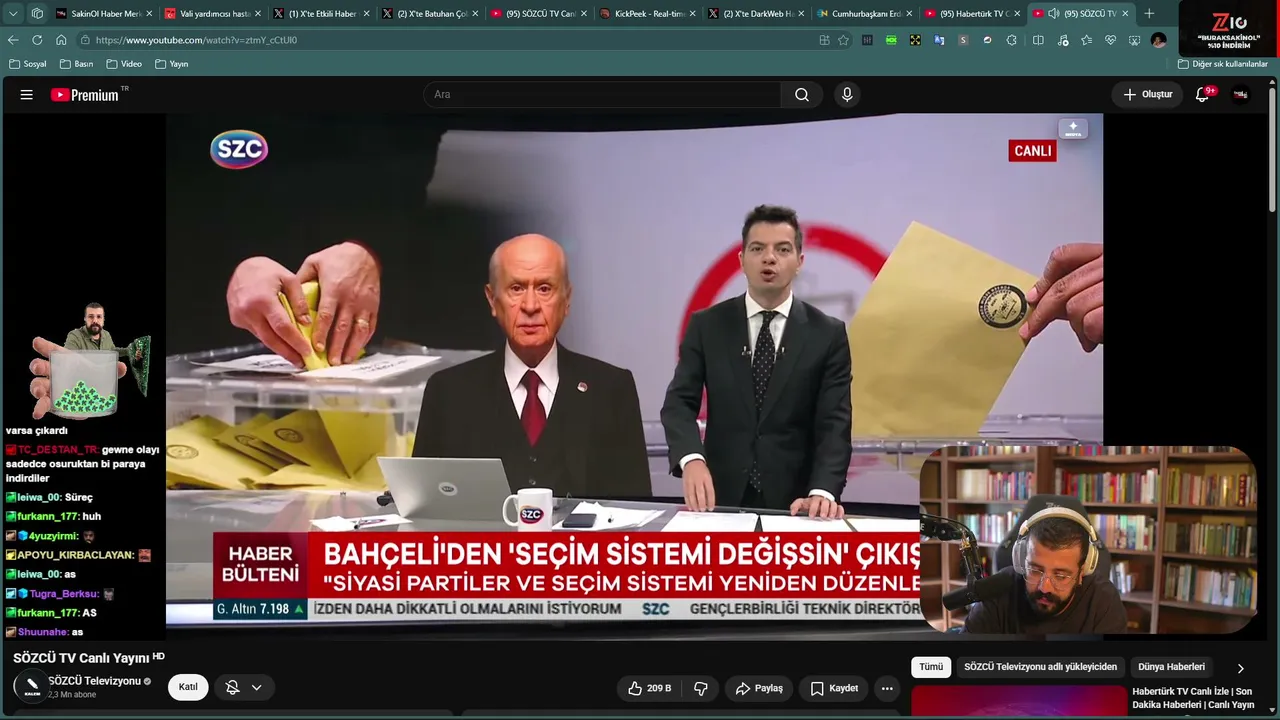
Task: Open the YouTube hamburger guide menu
Action: coord(27,94)
